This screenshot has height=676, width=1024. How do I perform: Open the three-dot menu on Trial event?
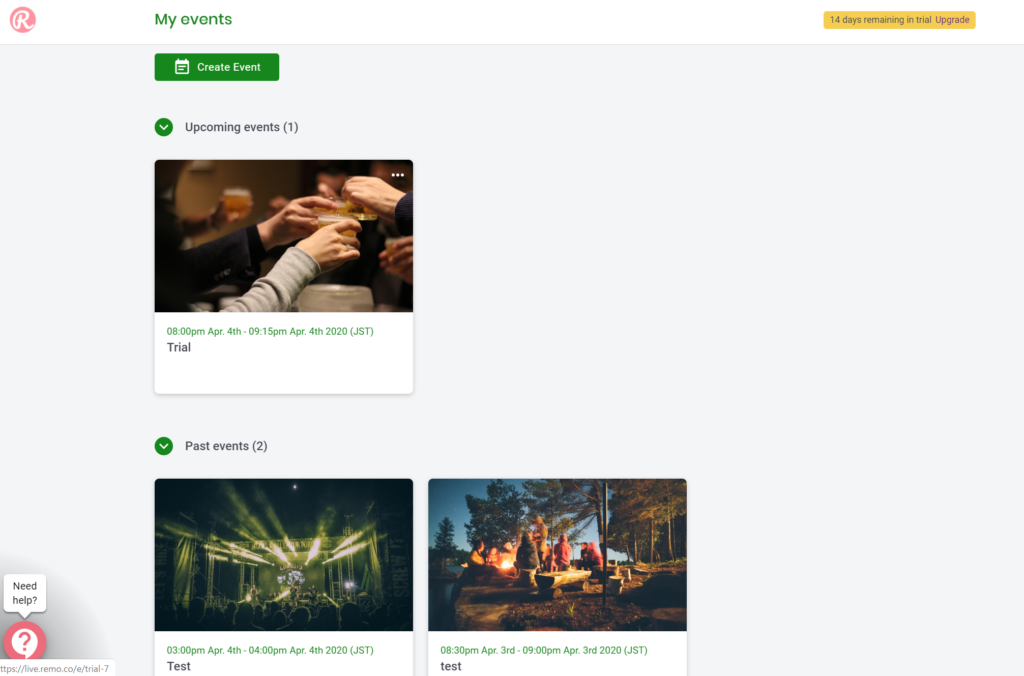point(398,175)
